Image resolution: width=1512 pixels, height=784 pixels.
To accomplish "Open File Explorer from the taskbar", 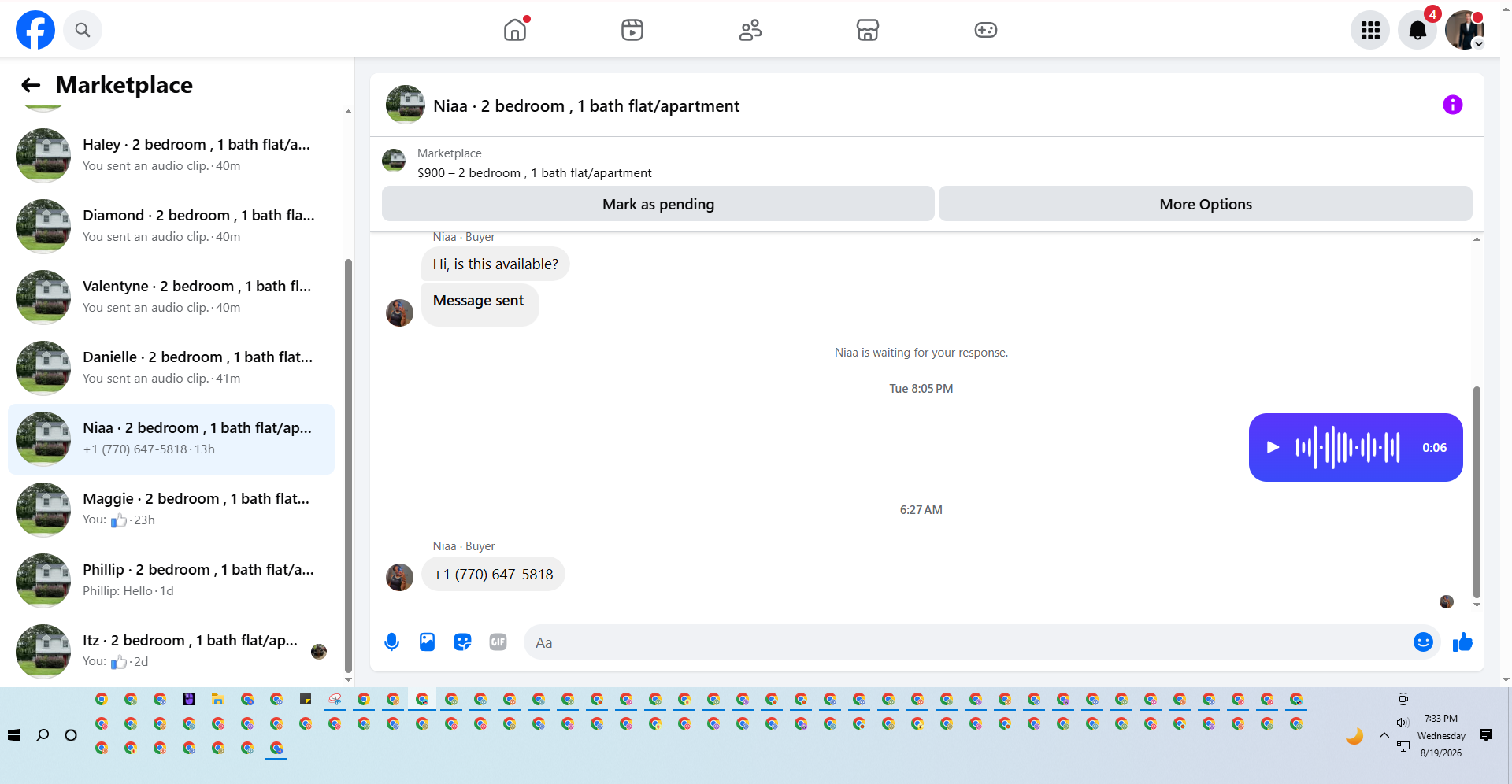I will [218, 699].
